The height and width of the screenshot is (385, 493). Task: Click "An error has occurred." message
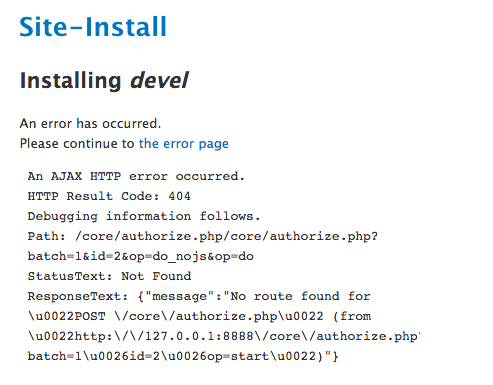(x=90, y=124)
